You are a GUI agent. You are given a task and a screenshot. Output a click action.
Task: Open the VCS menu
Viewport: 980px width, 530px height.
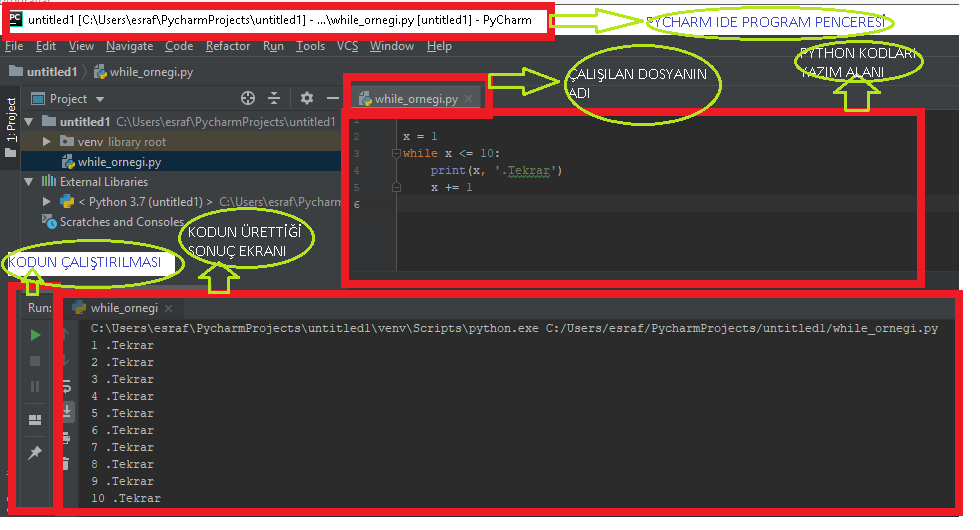pyautogui.click(x=348, y=46)
